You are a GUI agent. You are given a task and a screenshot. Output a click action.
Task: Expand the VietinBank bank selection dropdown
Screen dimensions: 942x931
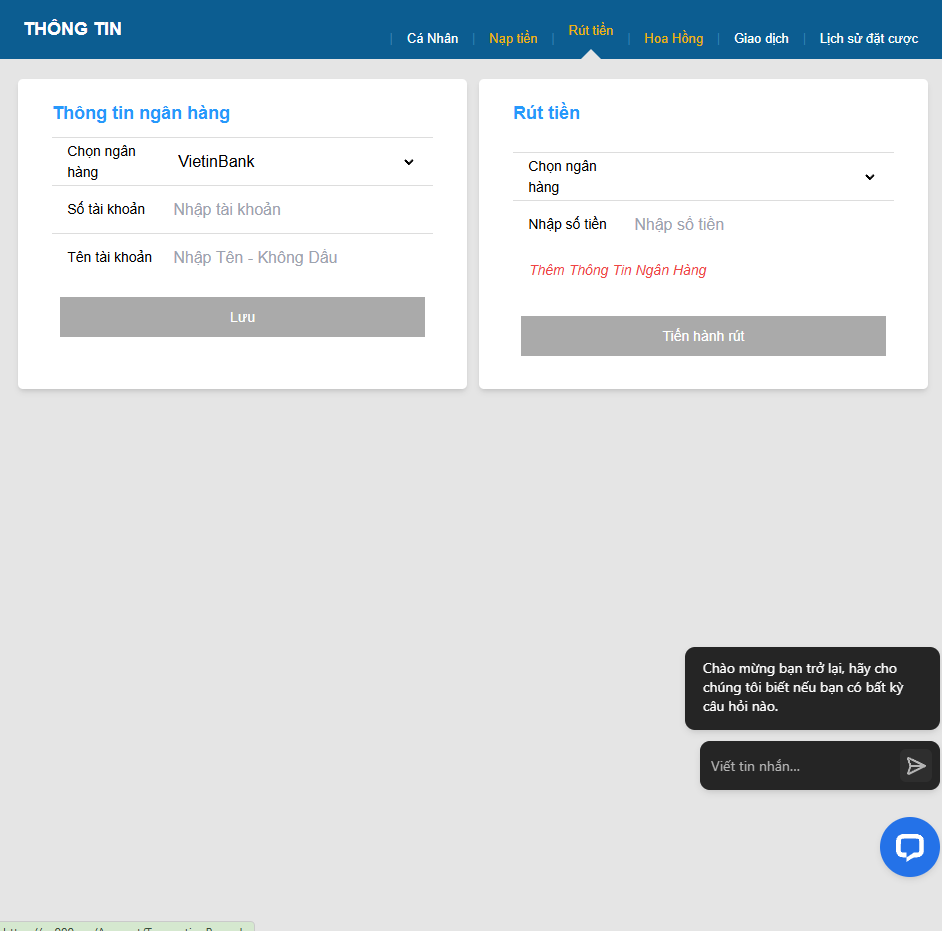(x=296, y=162)
